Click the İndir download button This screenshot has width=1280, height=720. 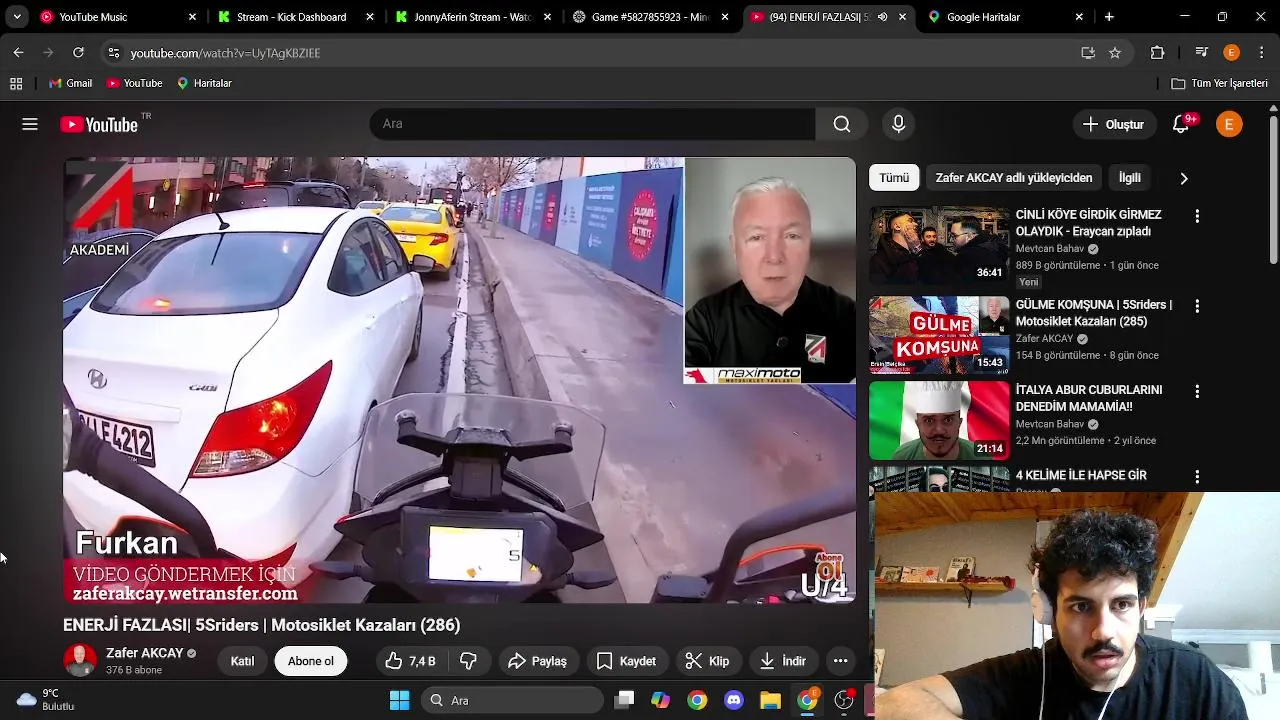[782, 661]
